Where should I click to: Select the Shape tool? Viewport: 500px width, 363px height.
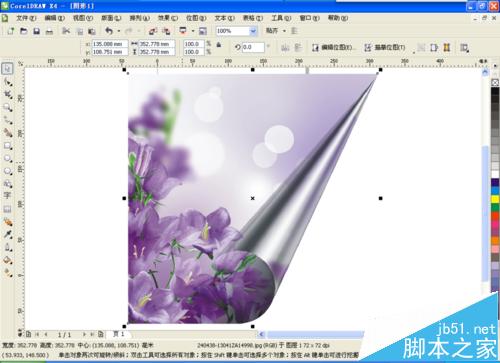coord(8,82)
